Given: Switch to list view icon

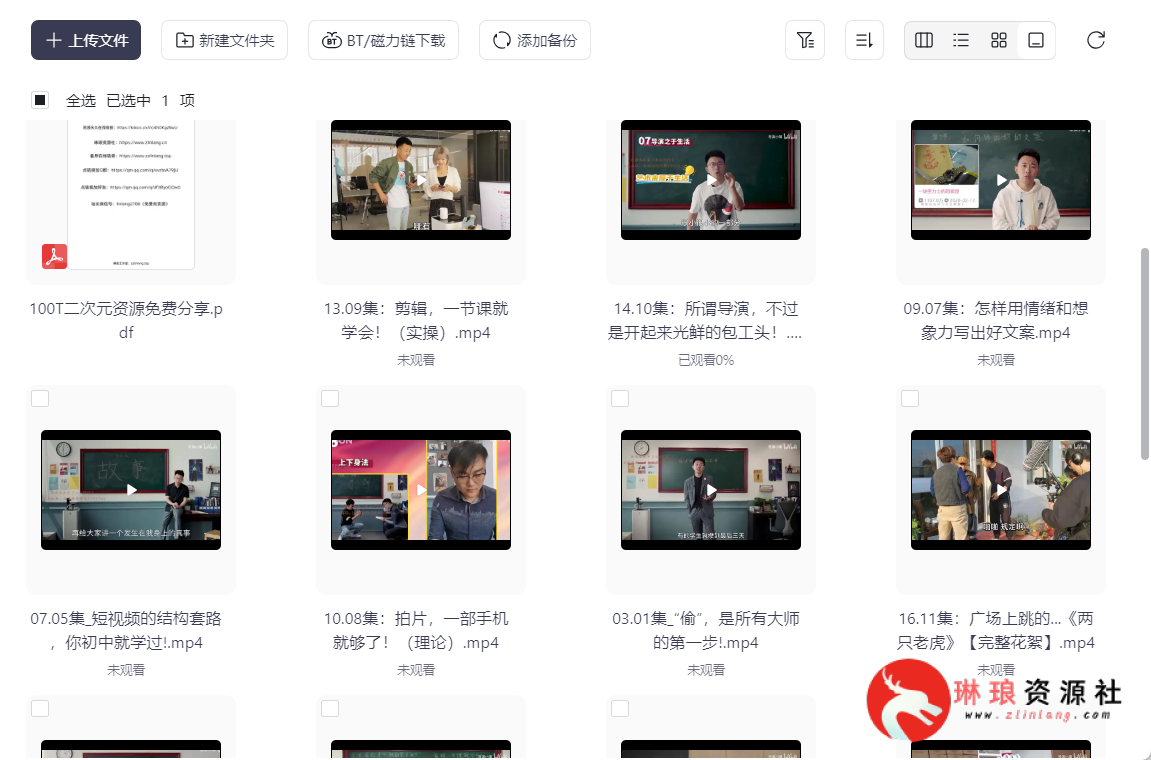Looking at the screenshot, I should click(x=961, y=40).
